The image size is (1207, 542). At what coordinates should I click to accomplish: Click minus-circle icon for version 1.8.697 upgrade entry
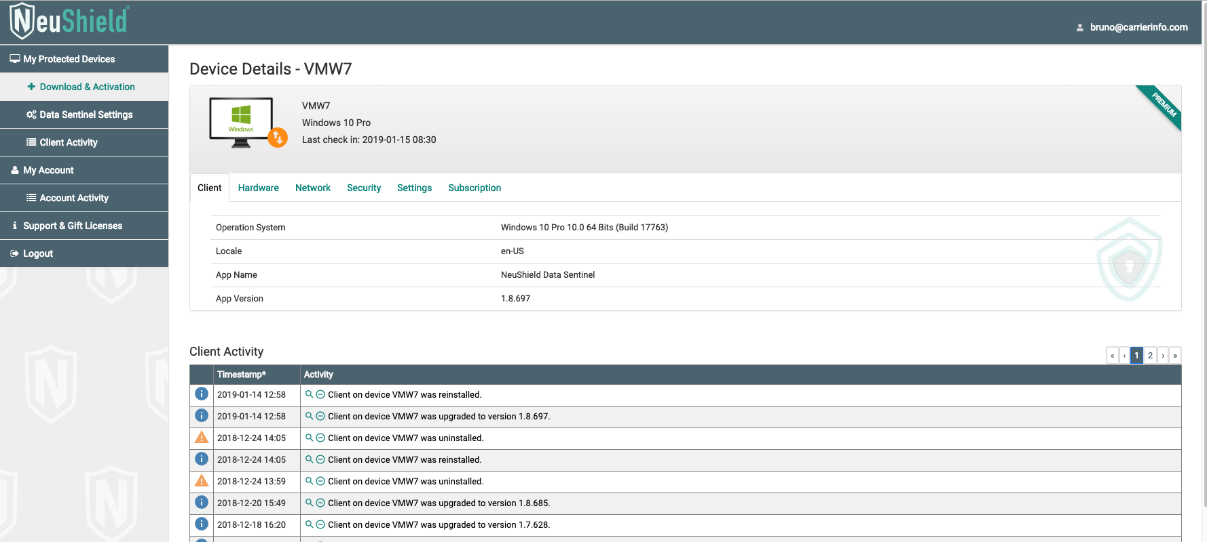[x=320, y=416]
